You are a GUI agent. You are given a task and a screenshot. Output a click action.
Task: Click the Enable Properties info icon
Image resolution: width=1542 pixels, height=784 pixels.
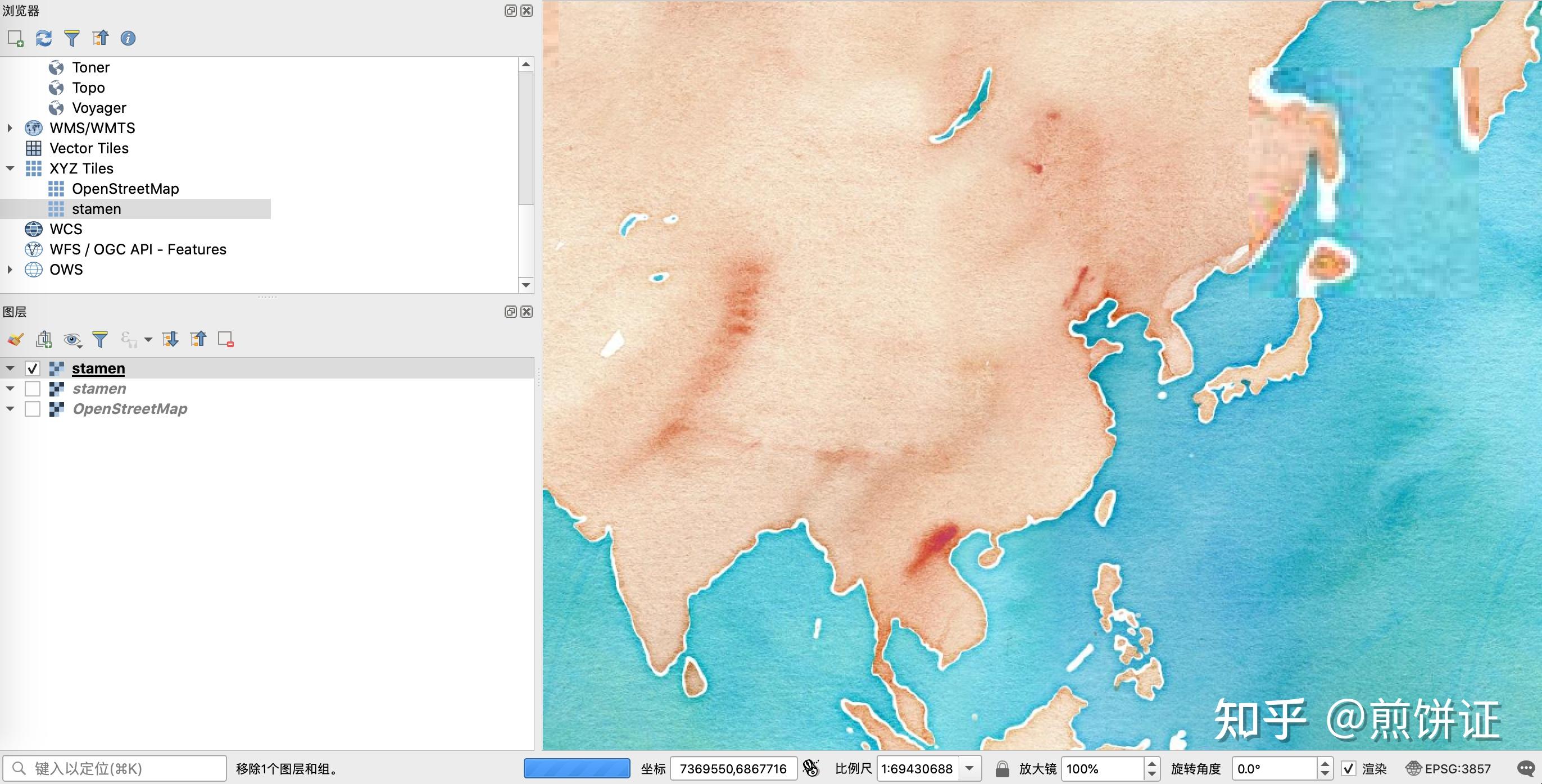(128, 38)
